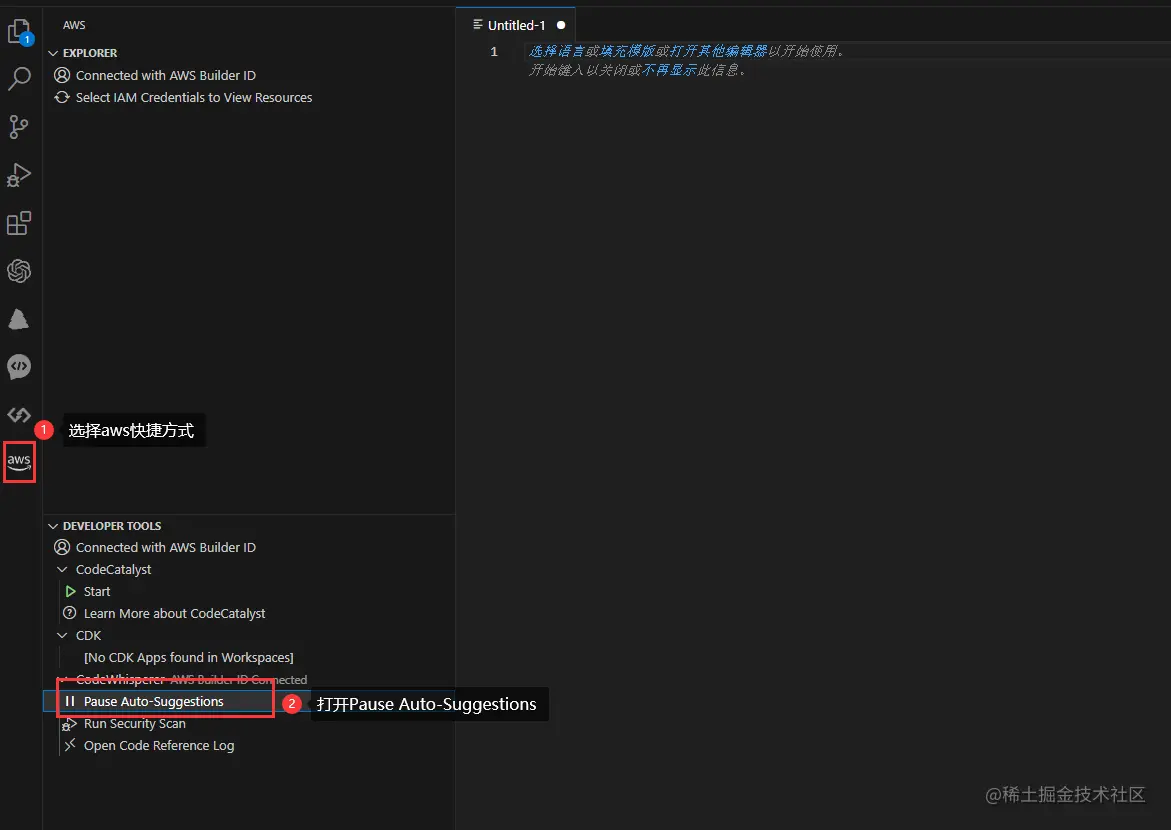Click the question mark icon for Learn More
Image resolution: width=1171 pixels, height=830 pixels.
tap(69, 613)
